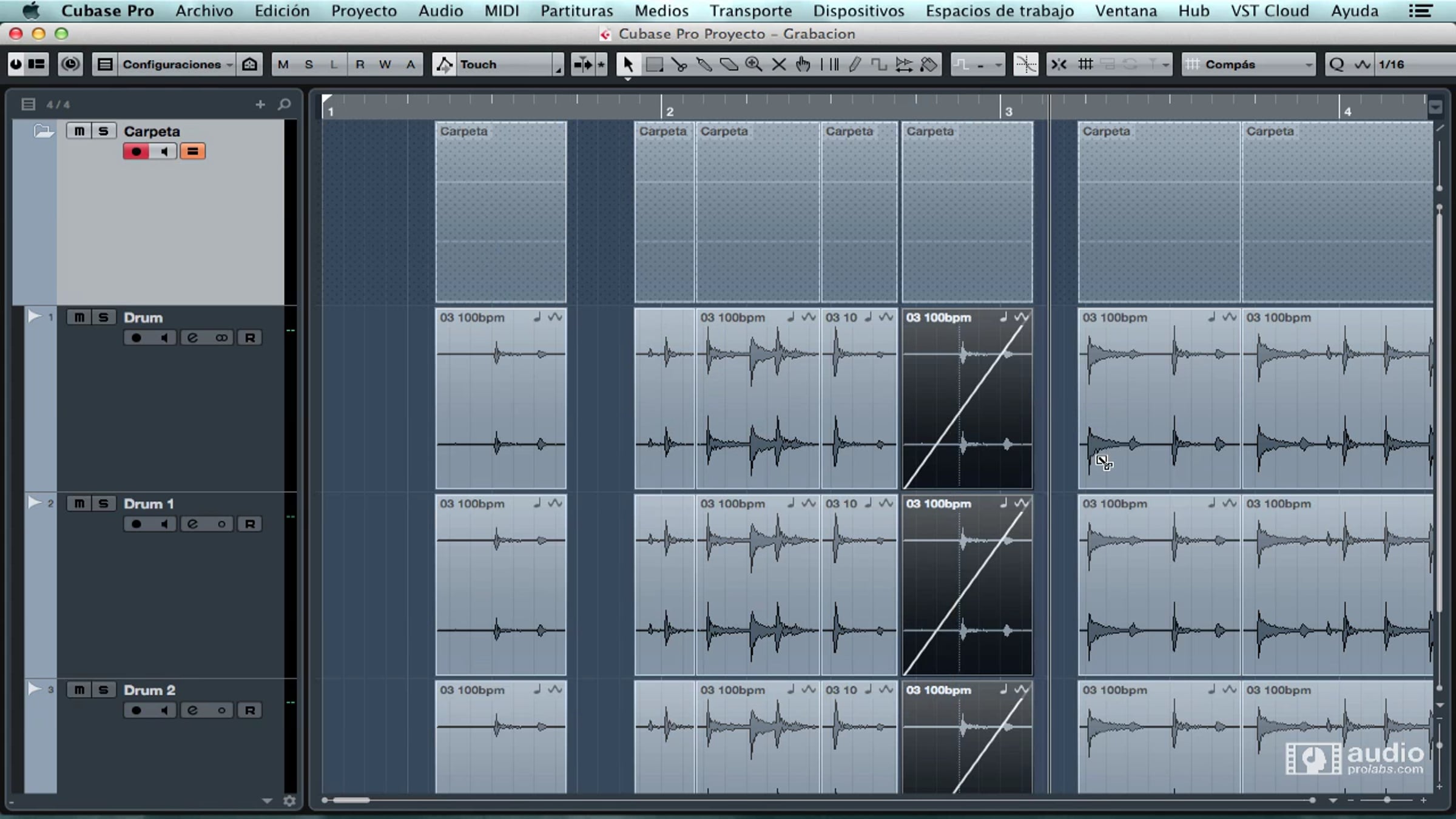Open the Transporte menu
1456x819 pixels.
750,11
